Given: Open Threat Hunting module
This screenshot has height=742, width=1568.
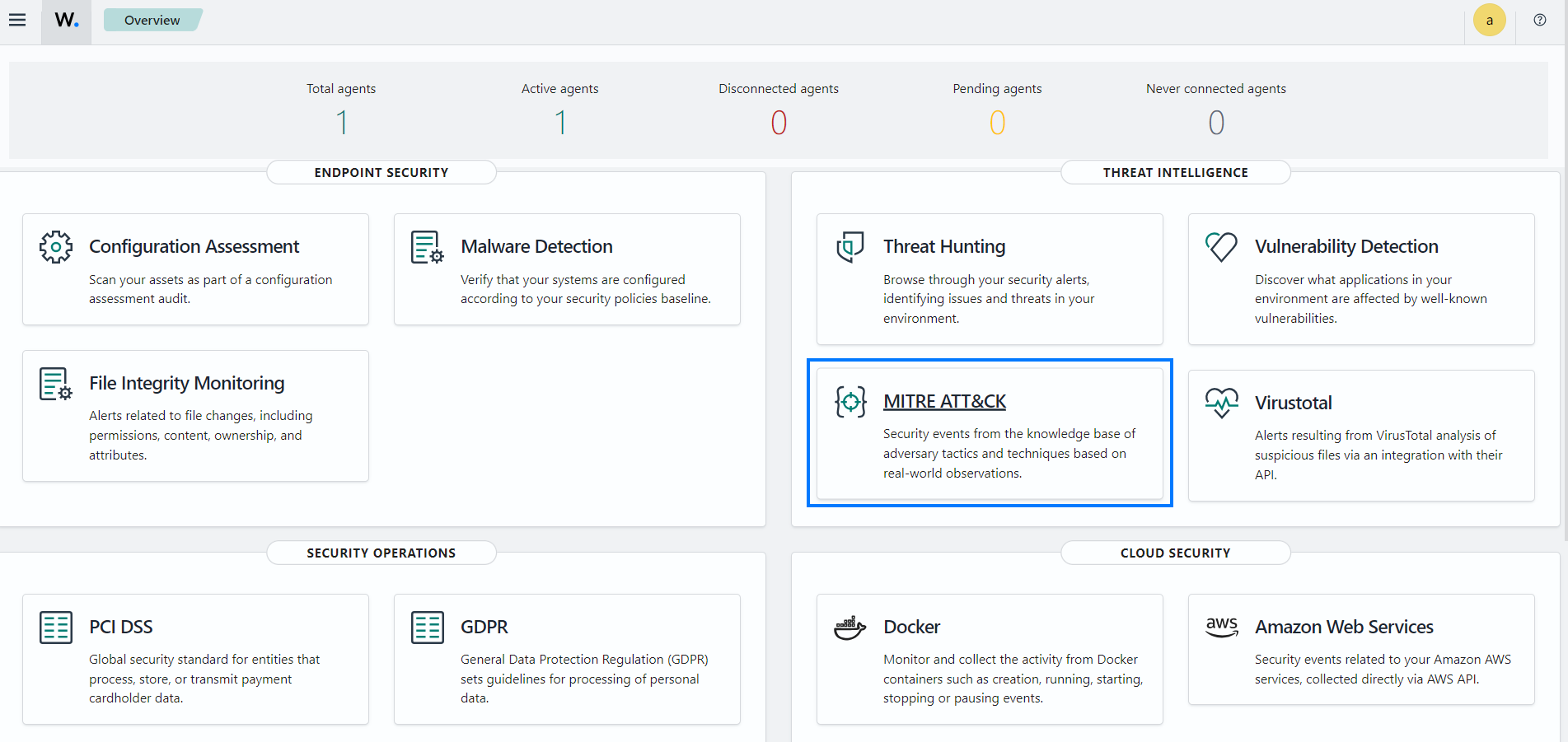Looking at the screenshot, I should pyautogui.click(x=944, y=246).
